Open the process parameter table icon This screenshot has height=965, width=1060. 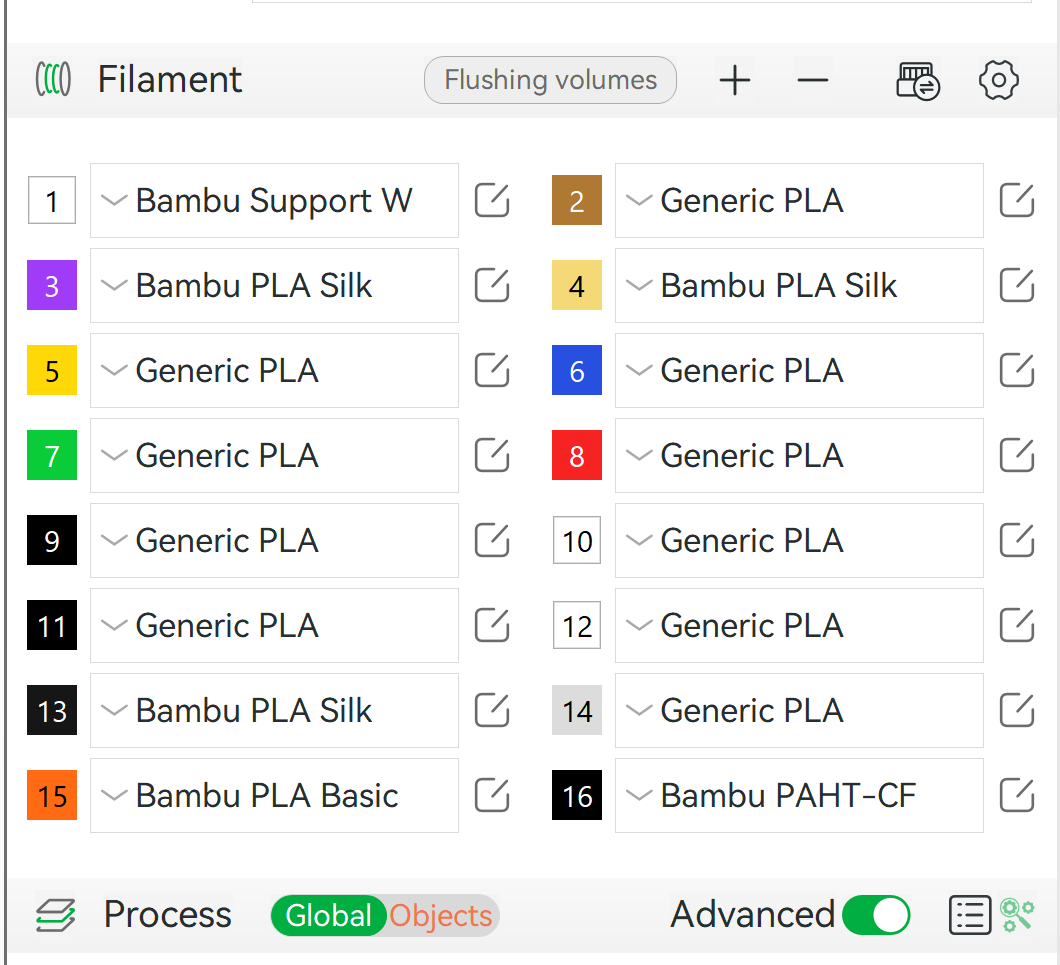[x=969, y=915]
